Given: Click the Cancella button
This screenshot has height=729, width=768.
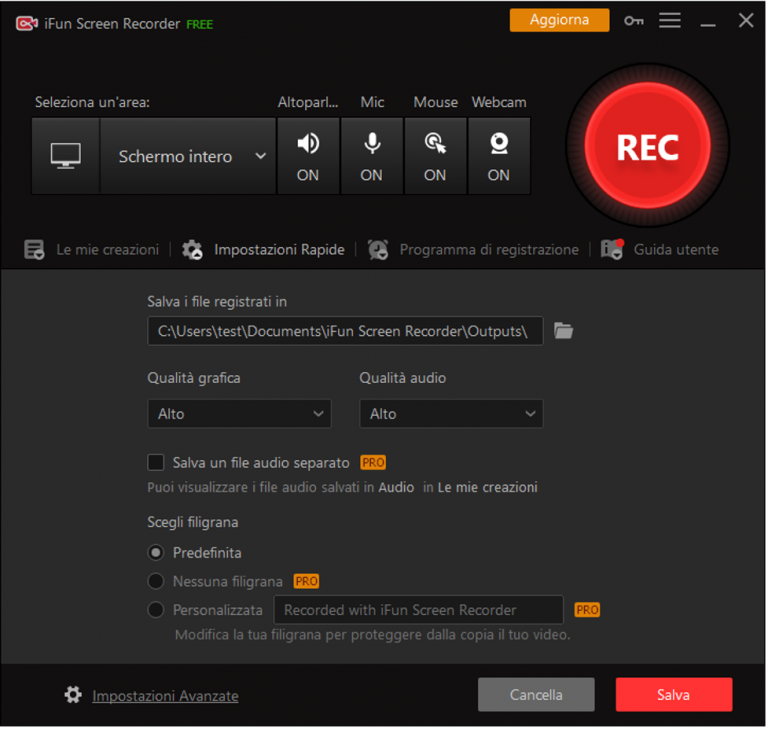Looking at the screenshot, I should pos(536,695).
